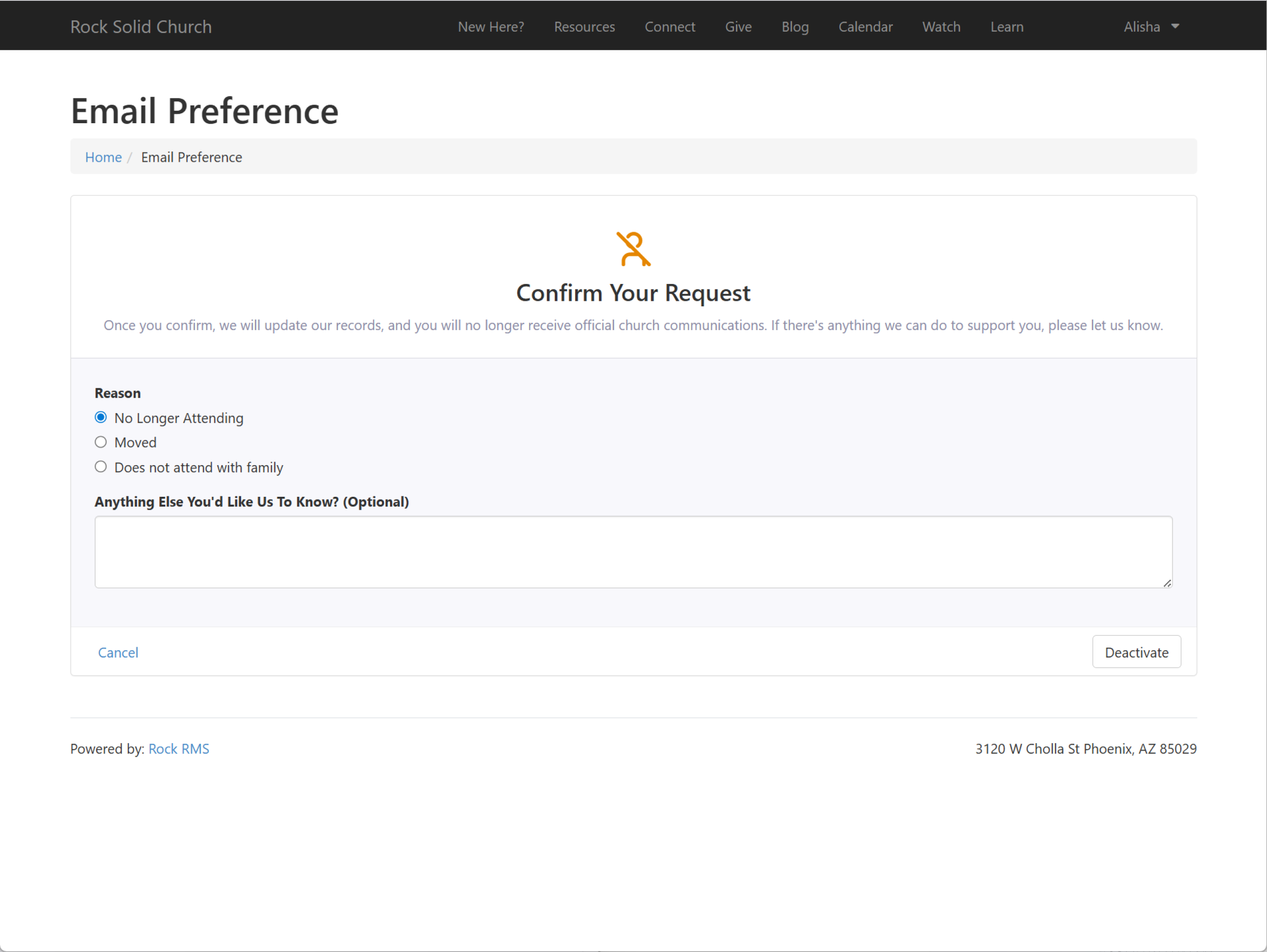Go to the Connect menu

670,27
